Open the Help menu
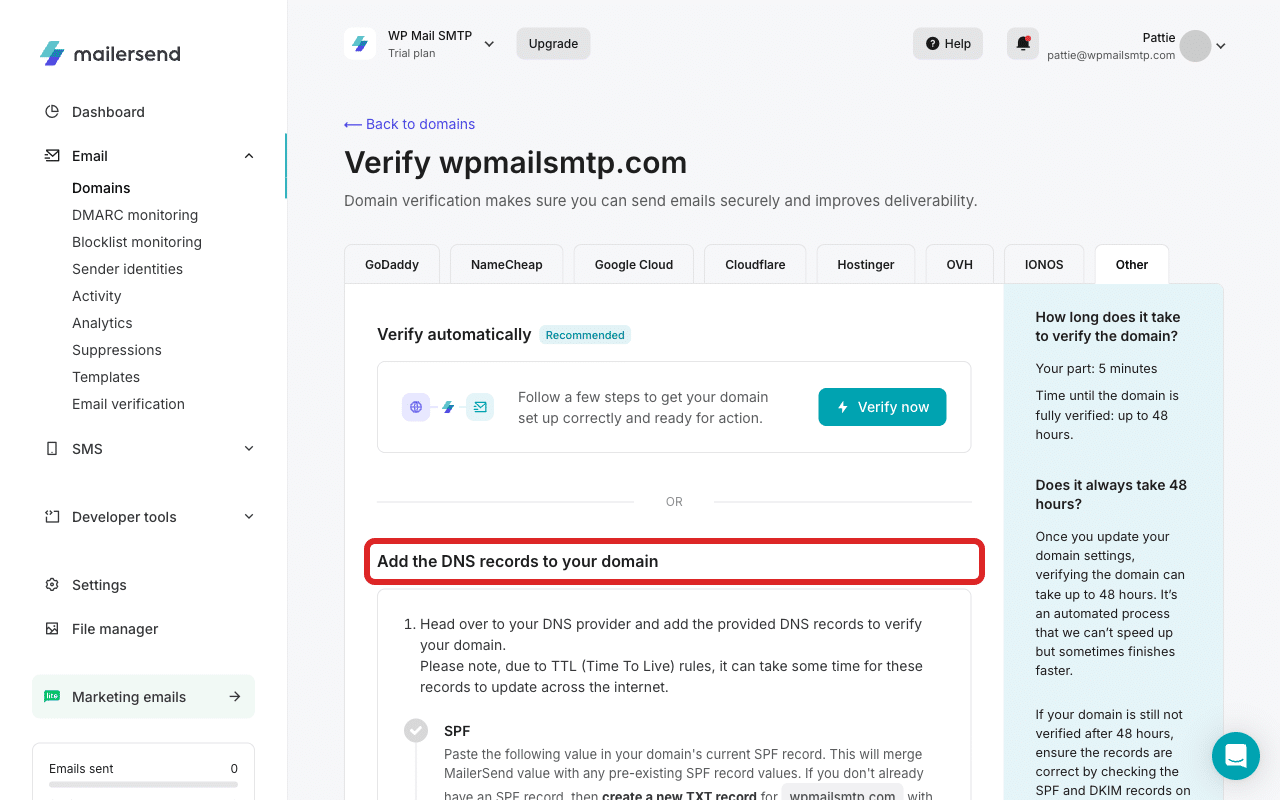Viewport: 1280px width, 800px height. click(x=947, y=43)
